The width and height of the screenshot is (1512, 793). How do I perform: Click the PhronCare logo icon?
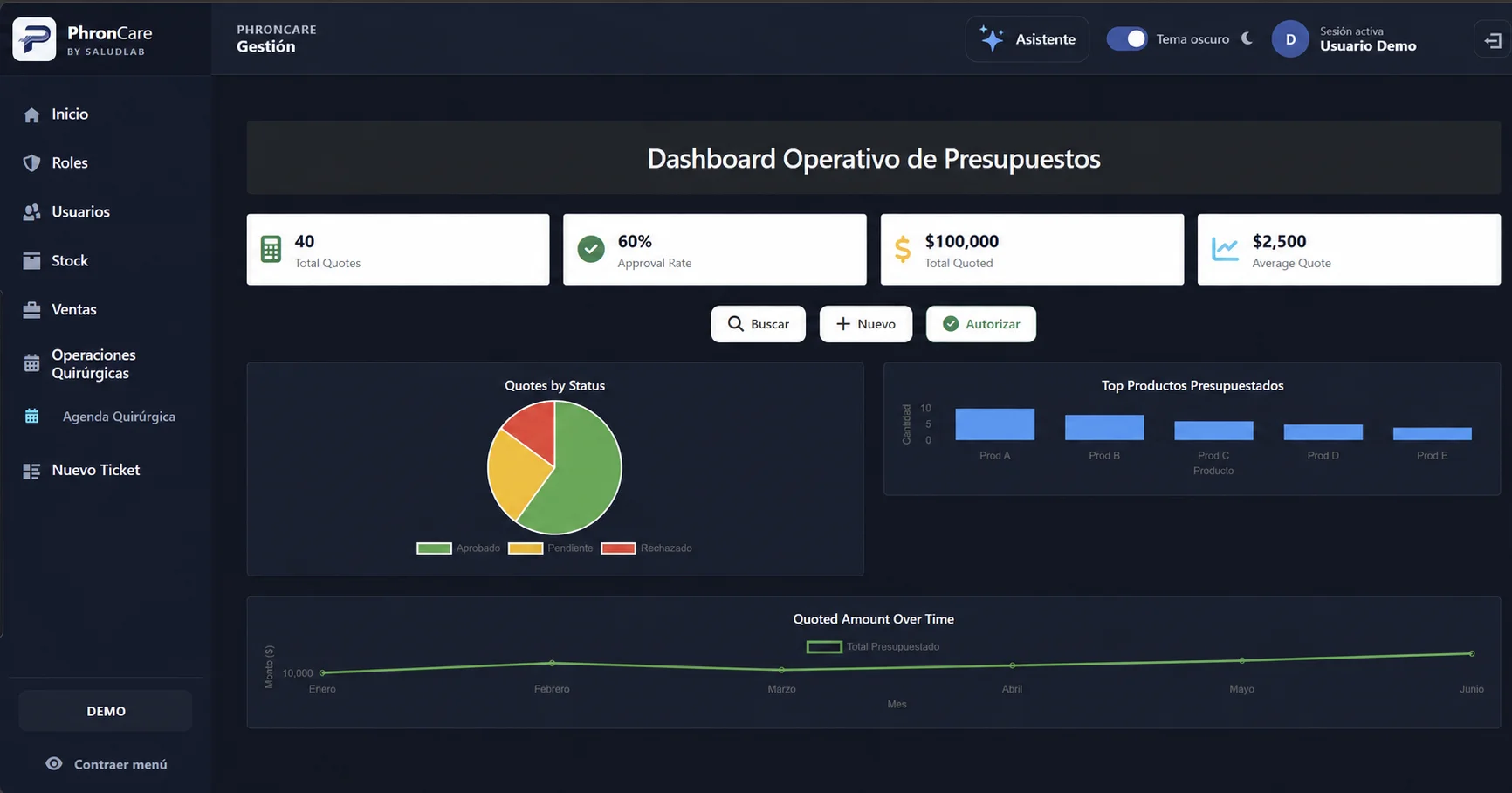(34, 39)
